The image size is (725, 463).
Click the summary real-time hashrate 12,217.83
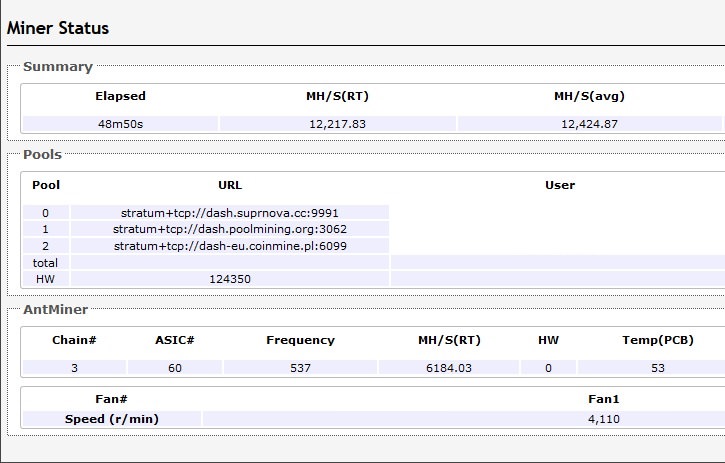338,124
